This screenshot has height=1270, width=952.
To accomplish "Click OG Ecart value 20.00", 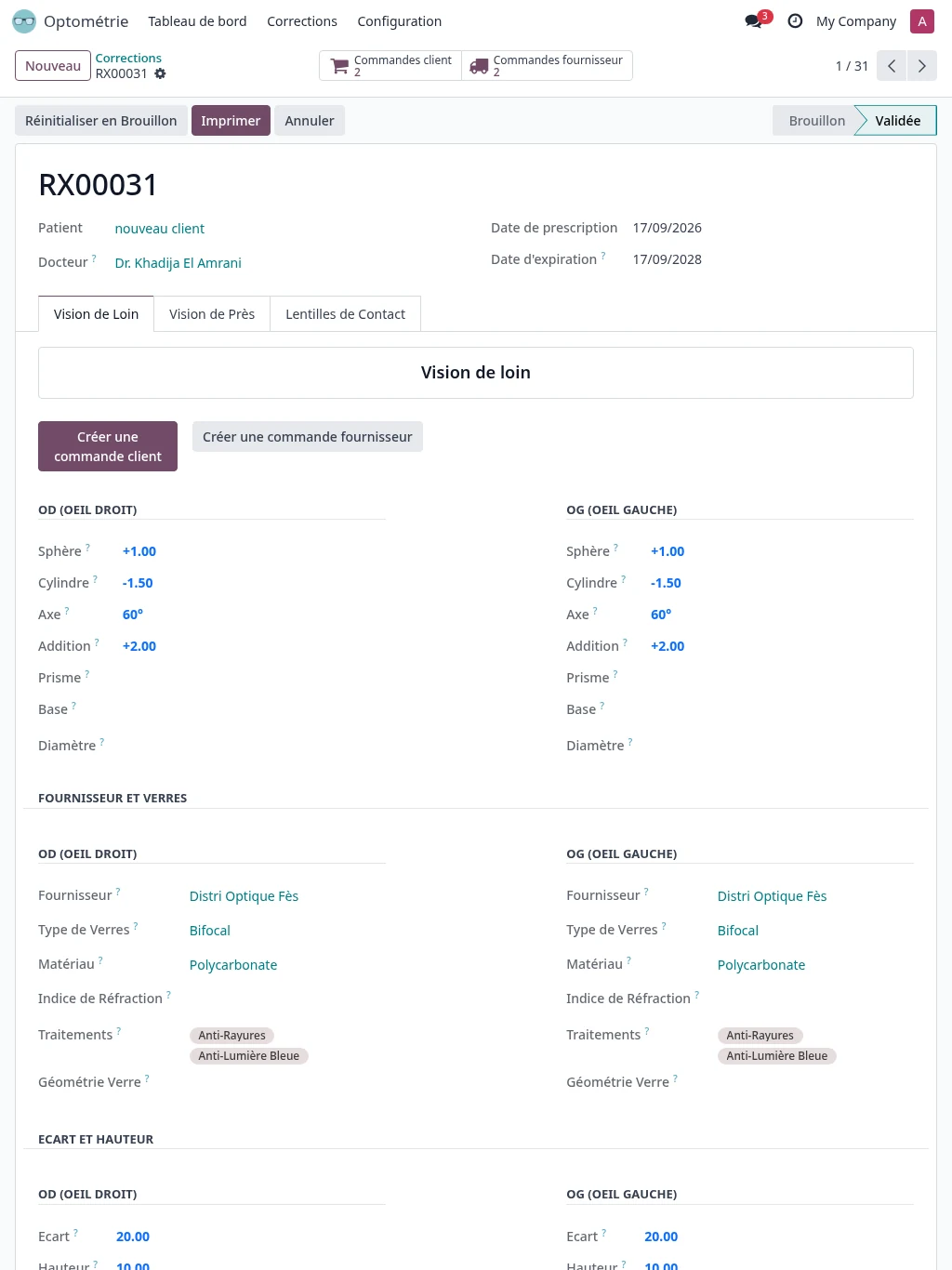I will 661,1237.
